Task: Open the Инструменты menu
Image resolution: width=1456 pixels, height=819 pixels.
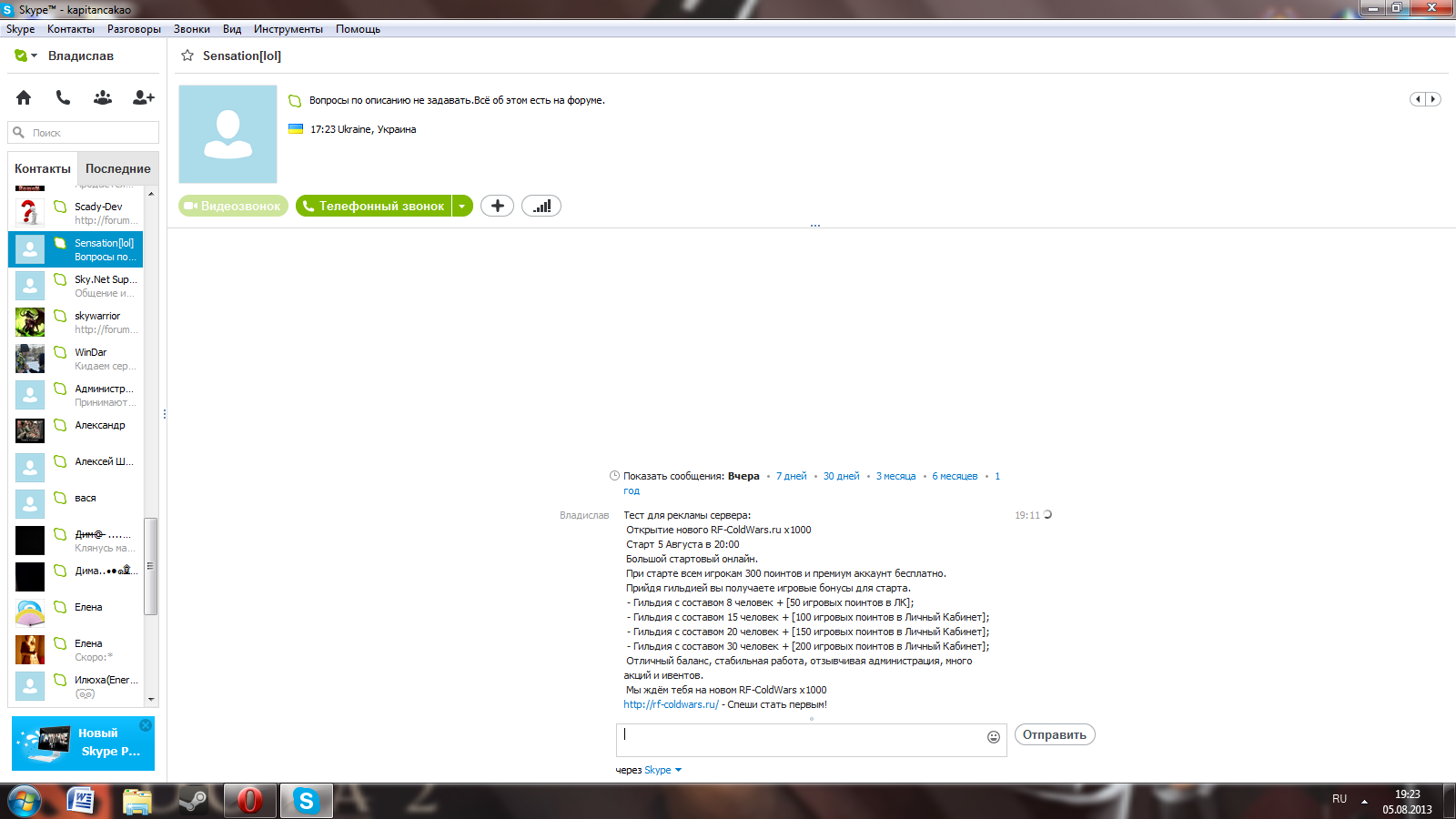Action: coord(288,29)
